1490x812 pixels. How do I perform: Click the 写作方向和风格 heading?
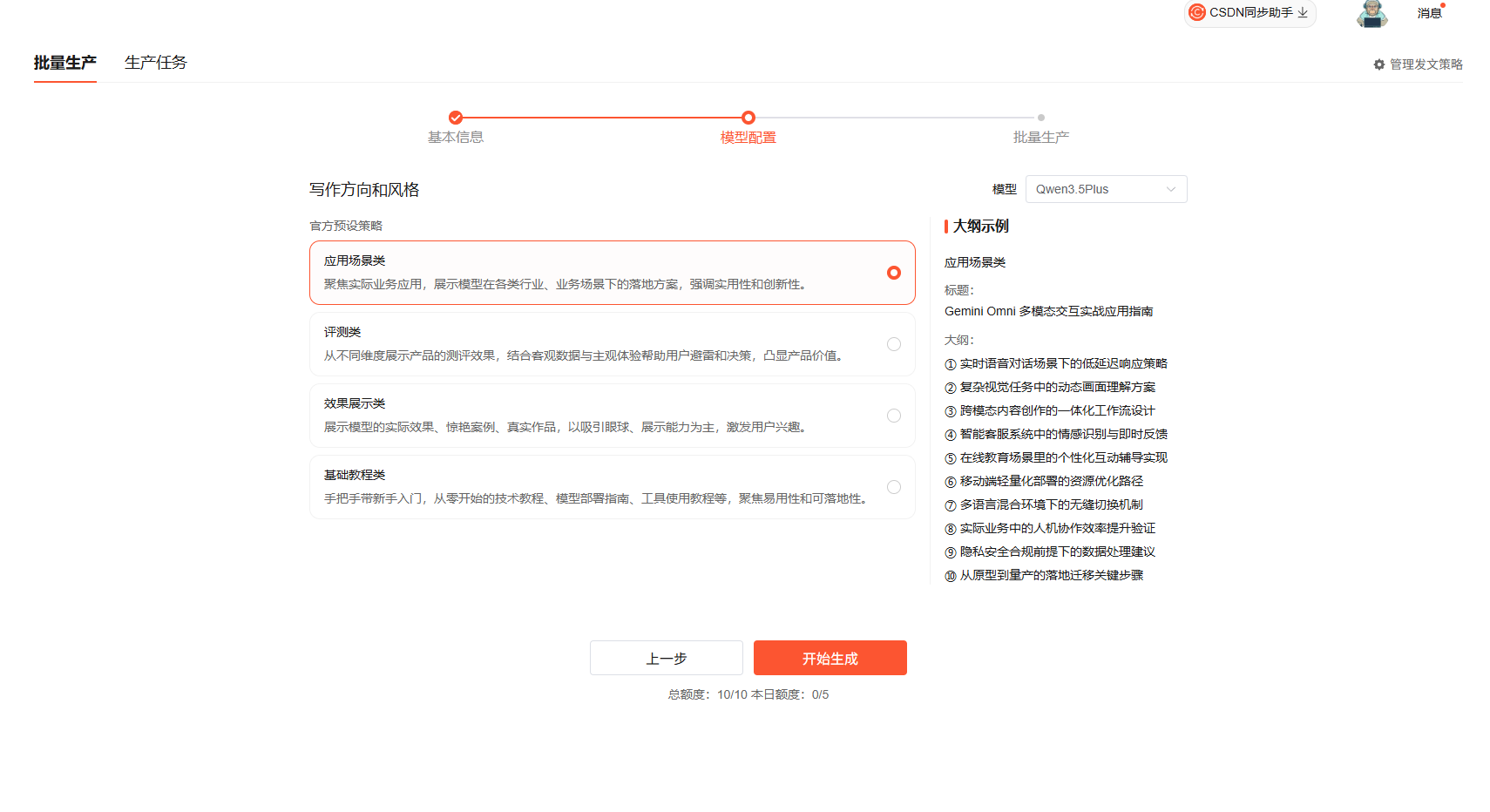[364, 190]
